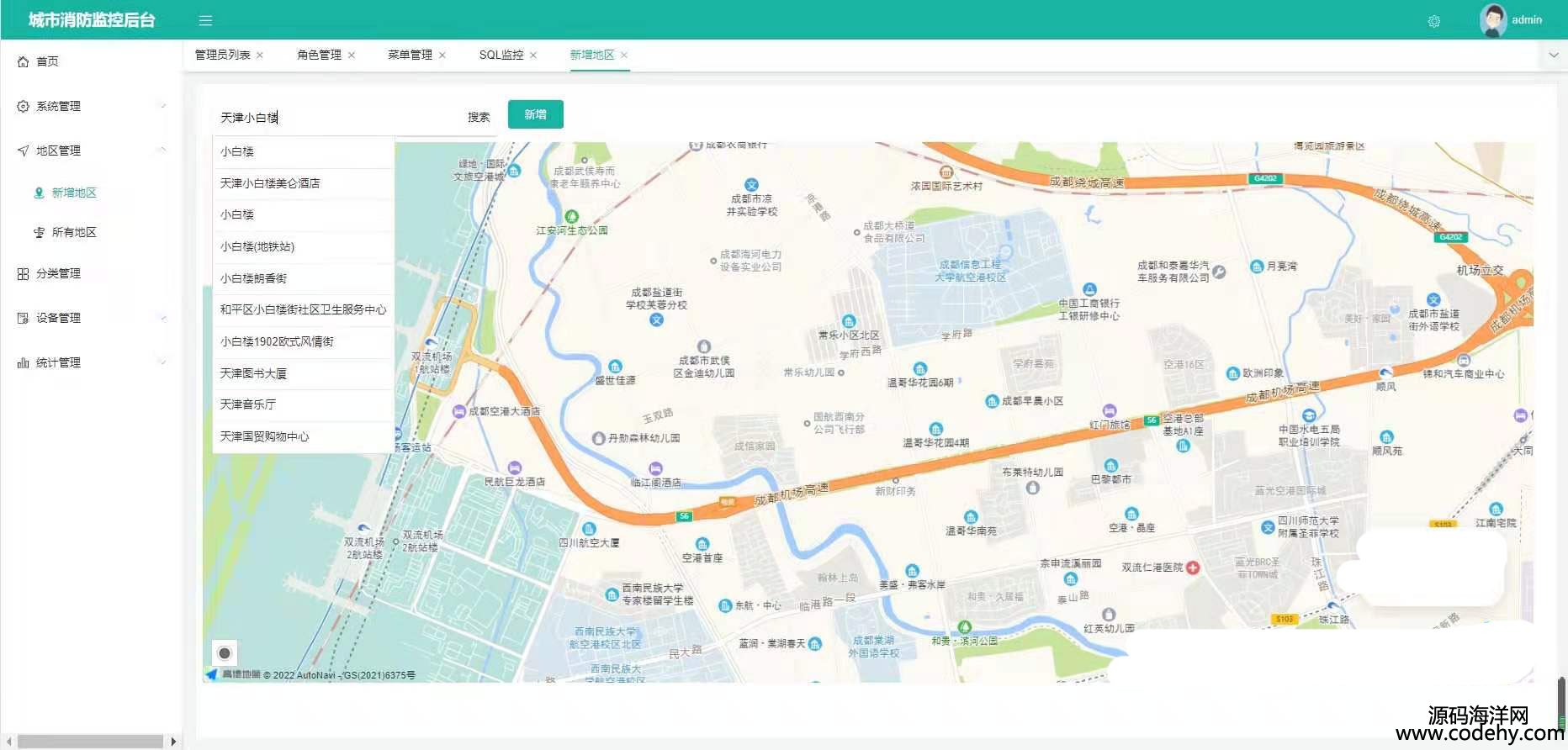Select suggestion 小白楼(地铁站)
The image size is (1568, 750).
click(304, 246)
